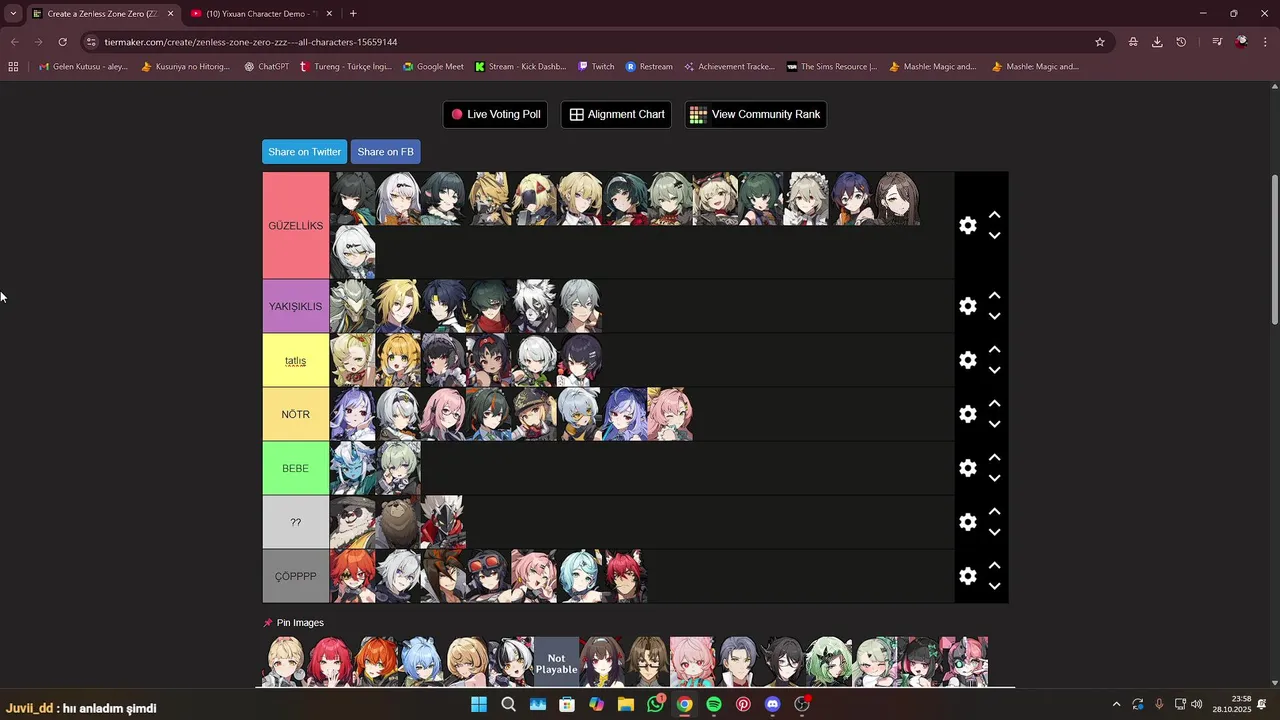Open Discord from taskbar

pyautogui.click(x=772, y=704)
